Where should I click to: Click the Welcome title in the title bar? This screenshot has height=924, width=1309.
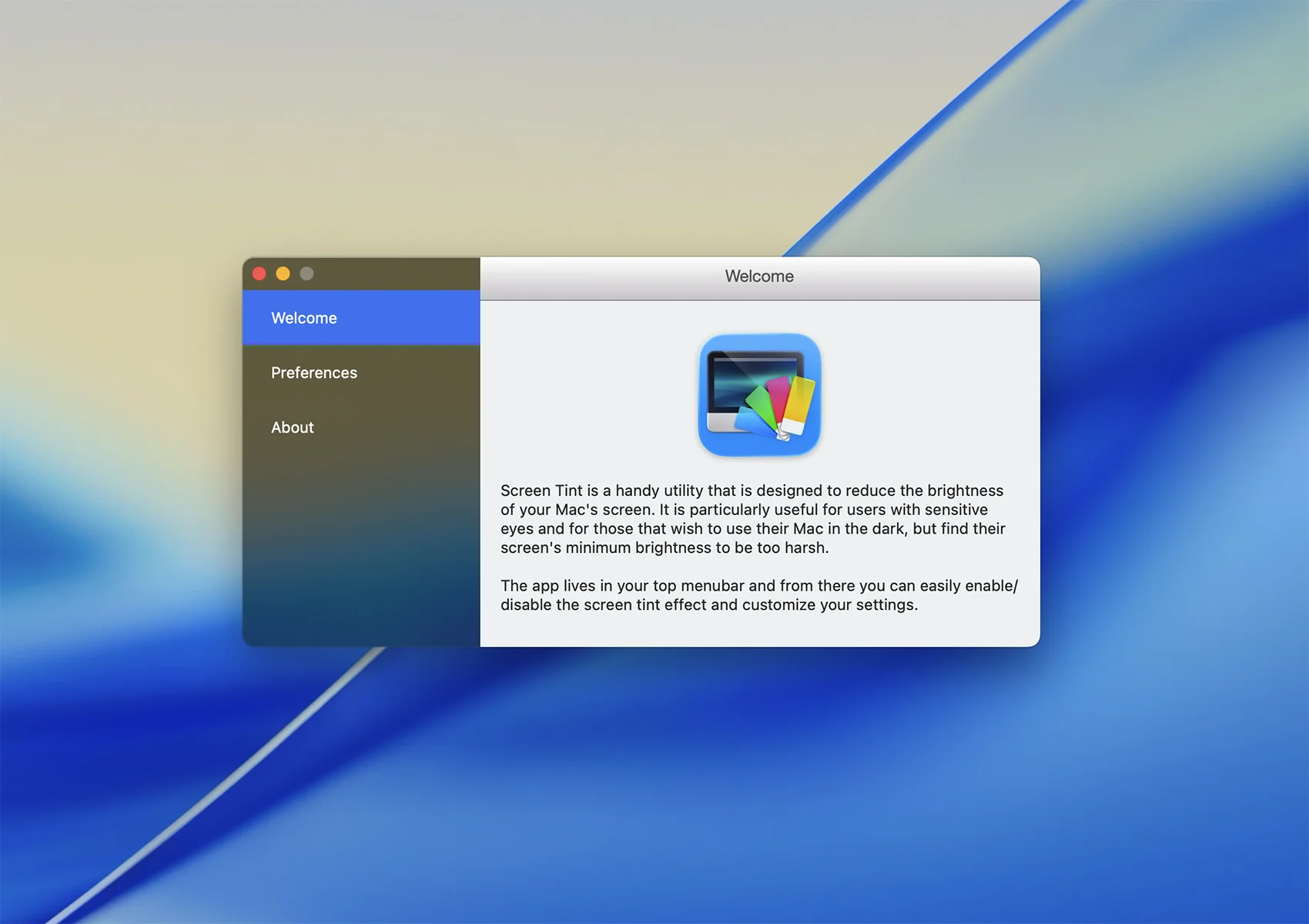pos(759,276)
